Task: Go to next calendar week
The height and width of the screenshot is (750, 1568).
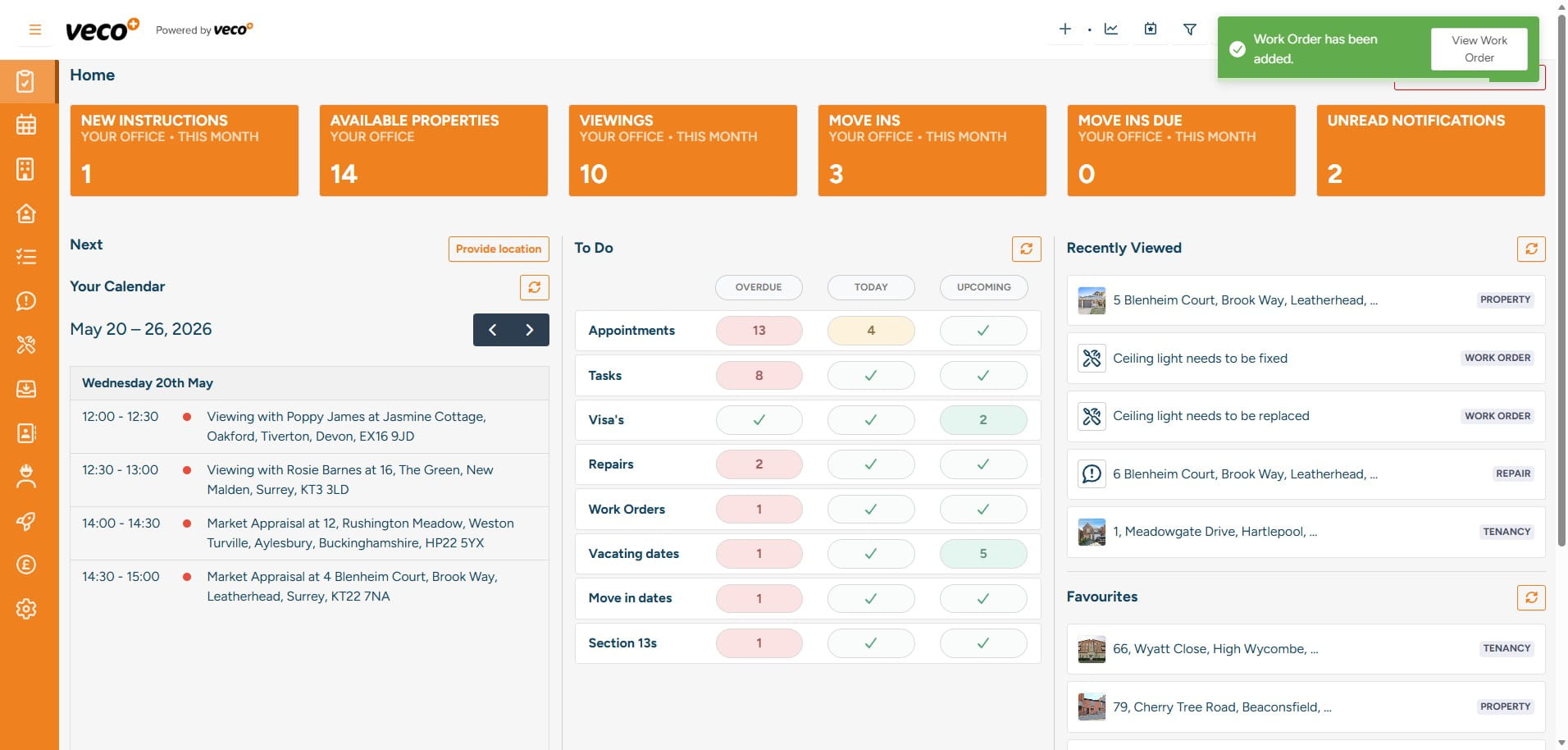Action: 530,330
